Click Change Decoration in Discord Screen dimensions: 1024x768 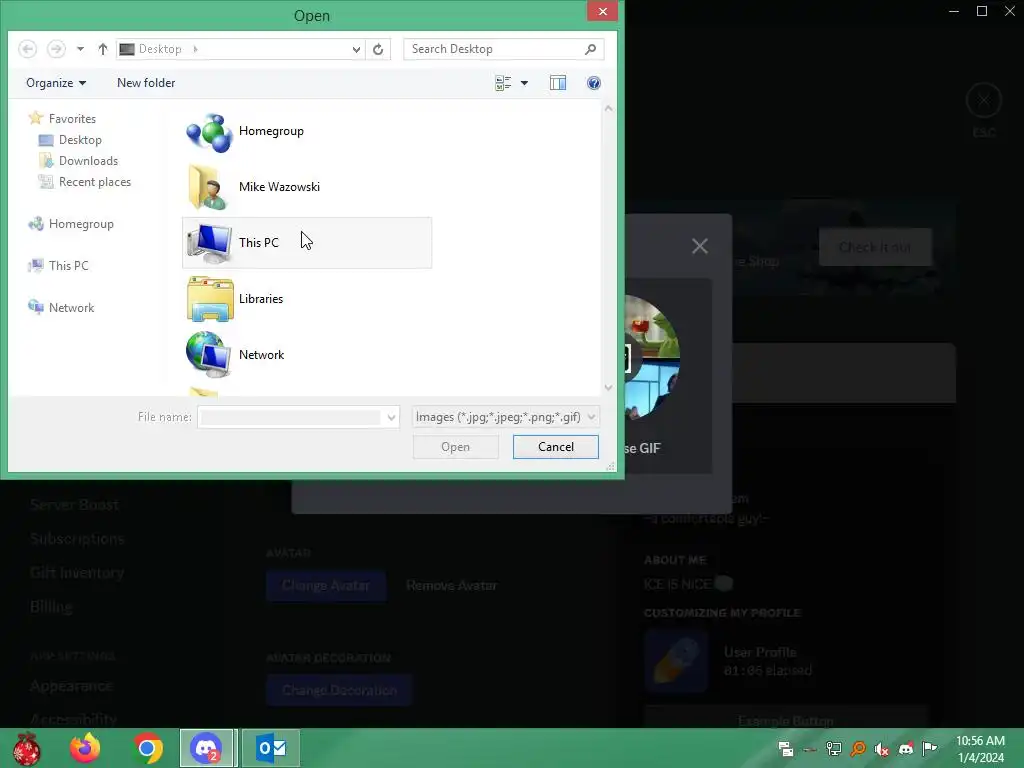(x=339, y=690)
